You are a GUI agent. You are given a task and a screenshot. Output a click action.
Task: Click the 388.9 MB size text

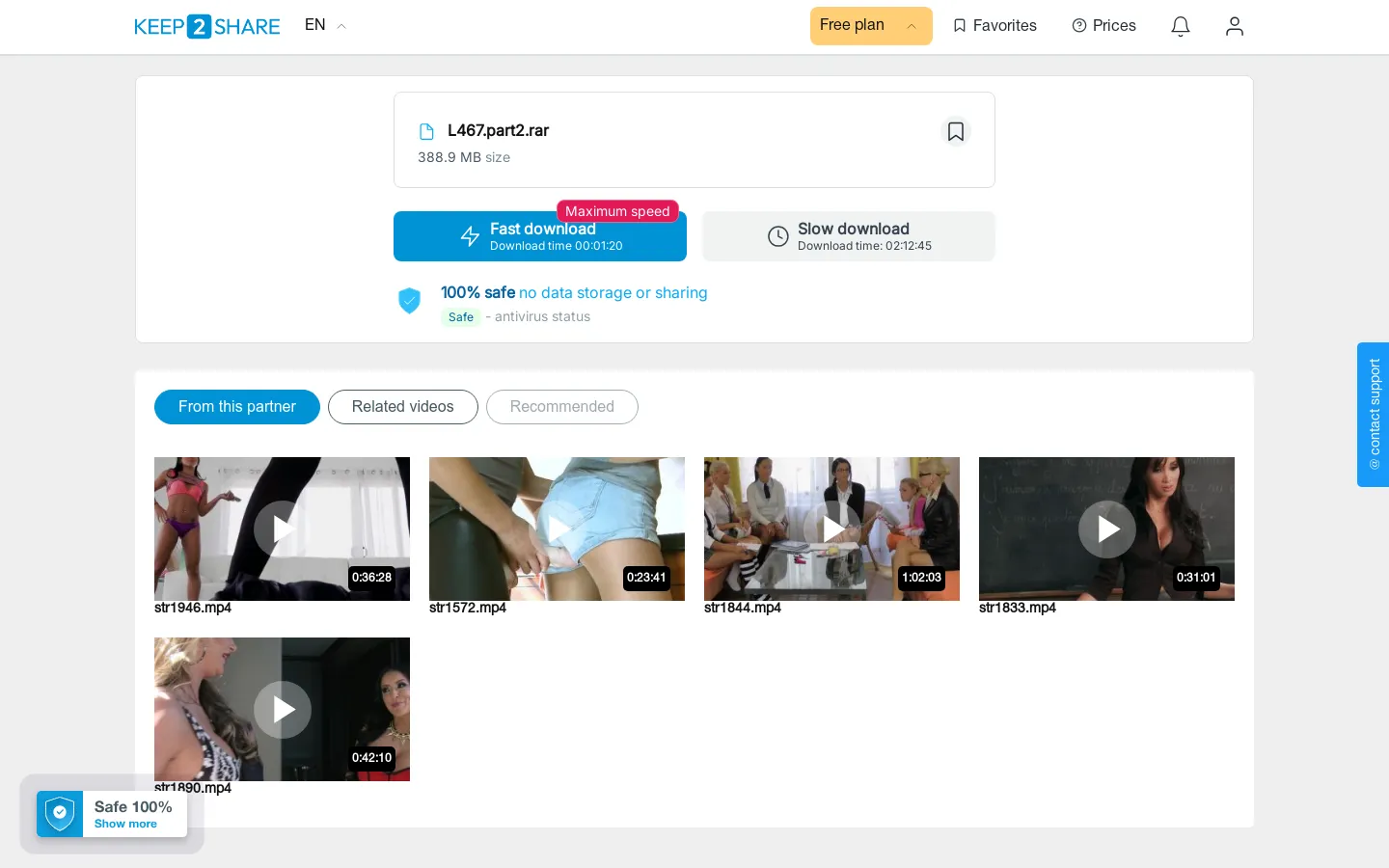pyautogui.click(x=464, y=157)
